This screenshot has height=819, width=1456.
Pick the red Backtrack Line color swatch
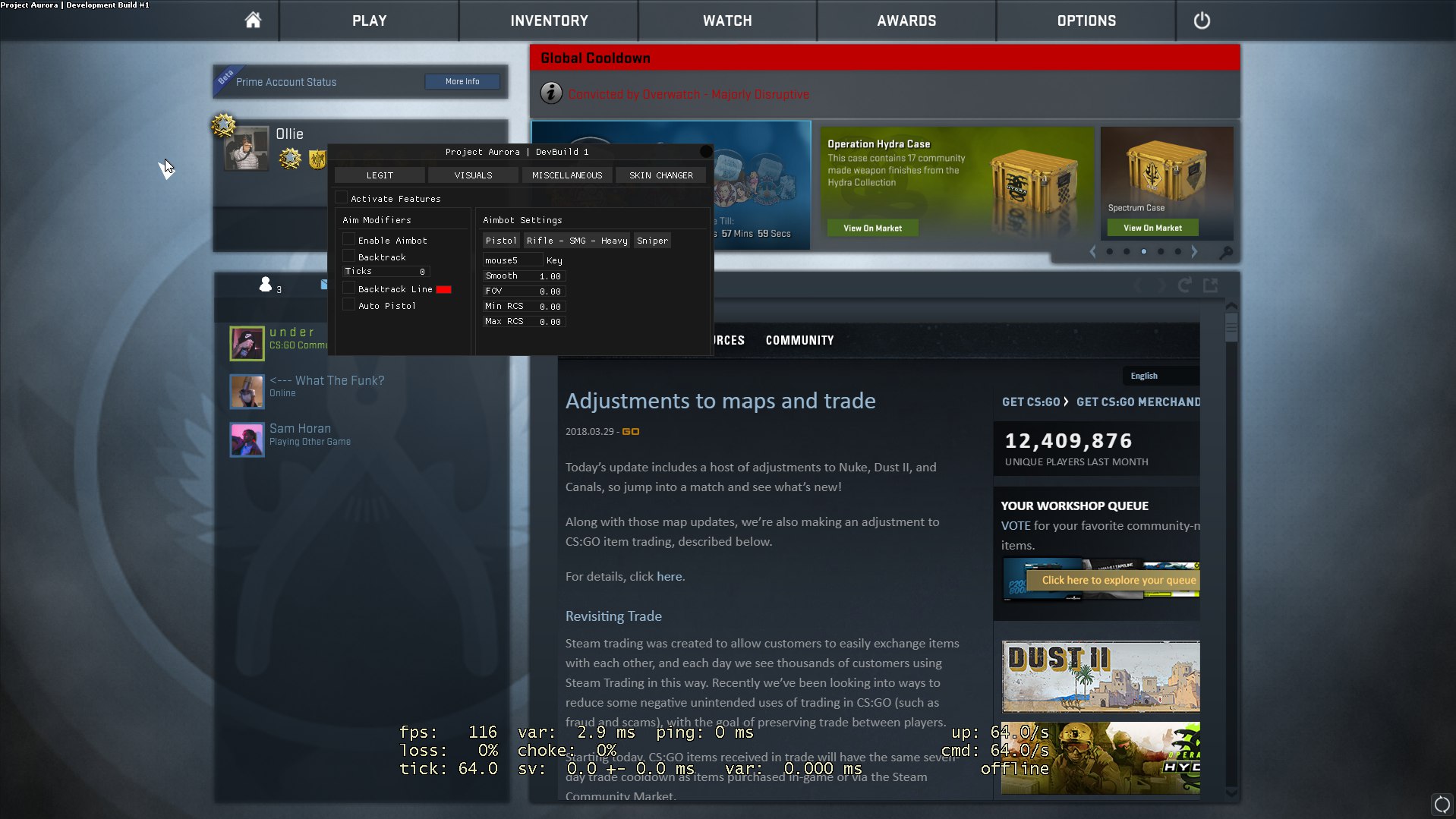[x=443, y=289]
